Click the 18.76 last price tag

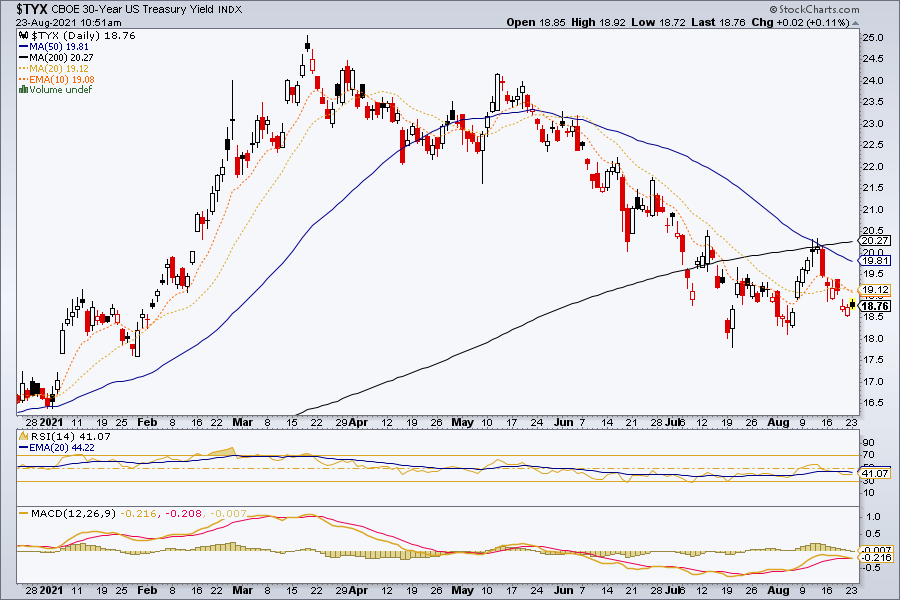pyautogui.click(x=875, y=306)
